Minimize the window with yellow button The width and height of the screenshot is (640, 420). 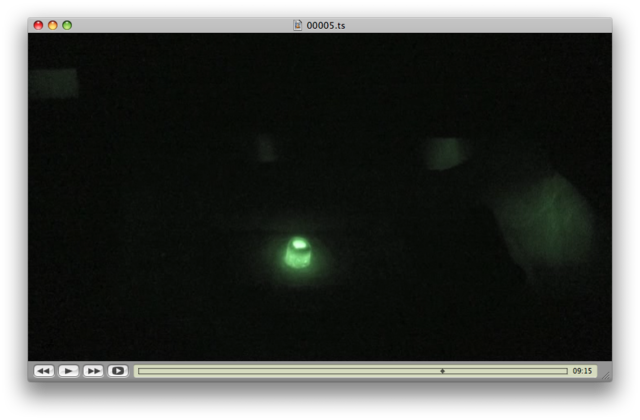point(53,25)
